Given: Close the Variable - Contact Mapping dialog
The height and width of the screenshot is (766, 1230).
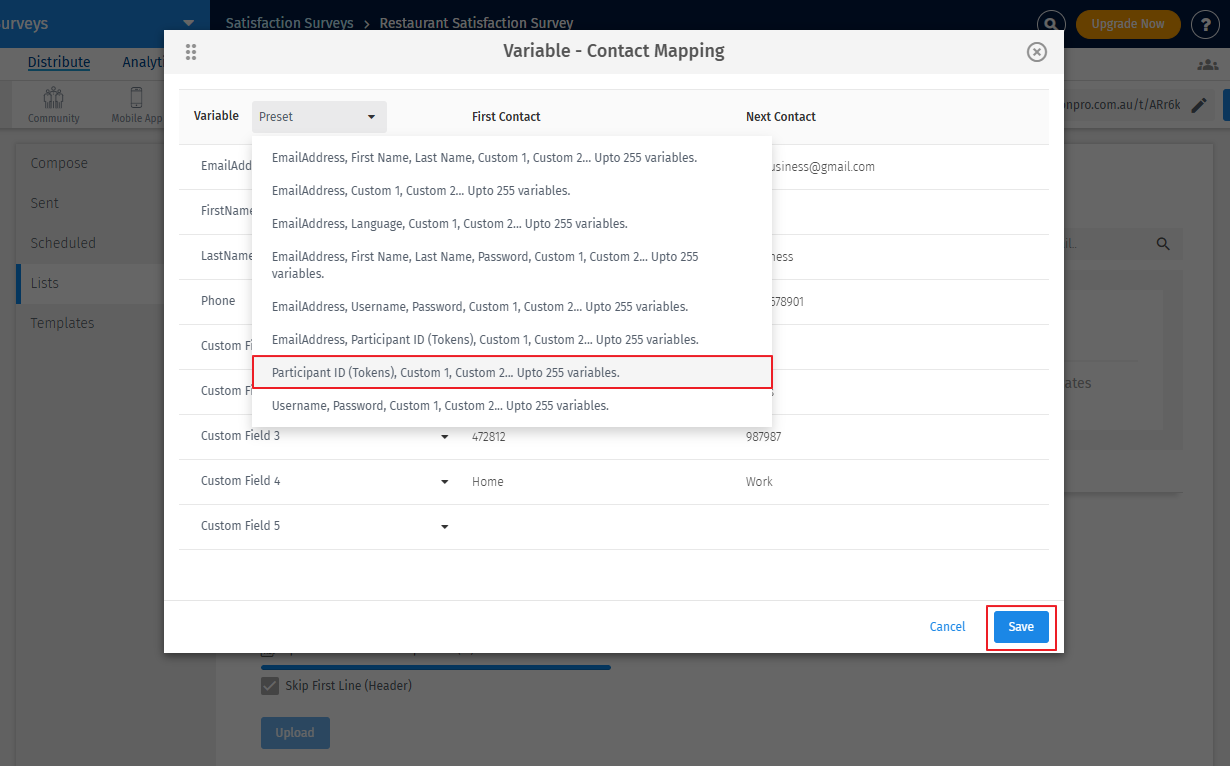Looking at the screenshot, I should pyautogui.click(x=1037, y=52).
